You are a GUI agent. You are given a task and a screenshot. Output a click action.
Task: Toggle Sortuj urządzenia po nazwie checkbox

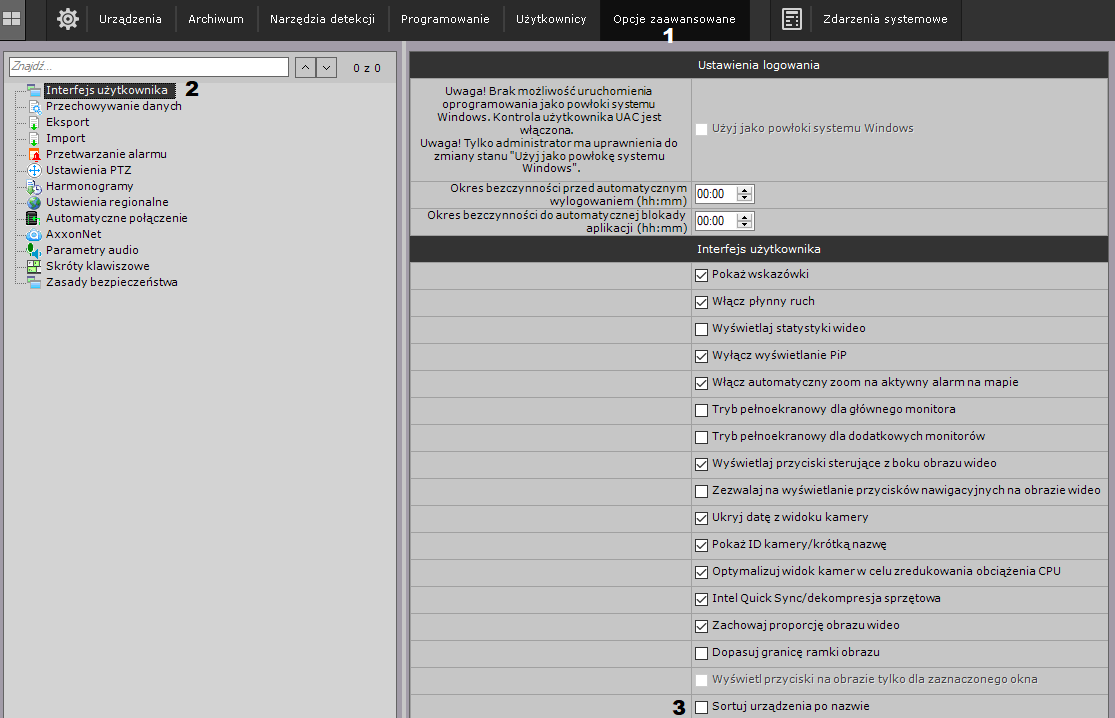[701, 706]
